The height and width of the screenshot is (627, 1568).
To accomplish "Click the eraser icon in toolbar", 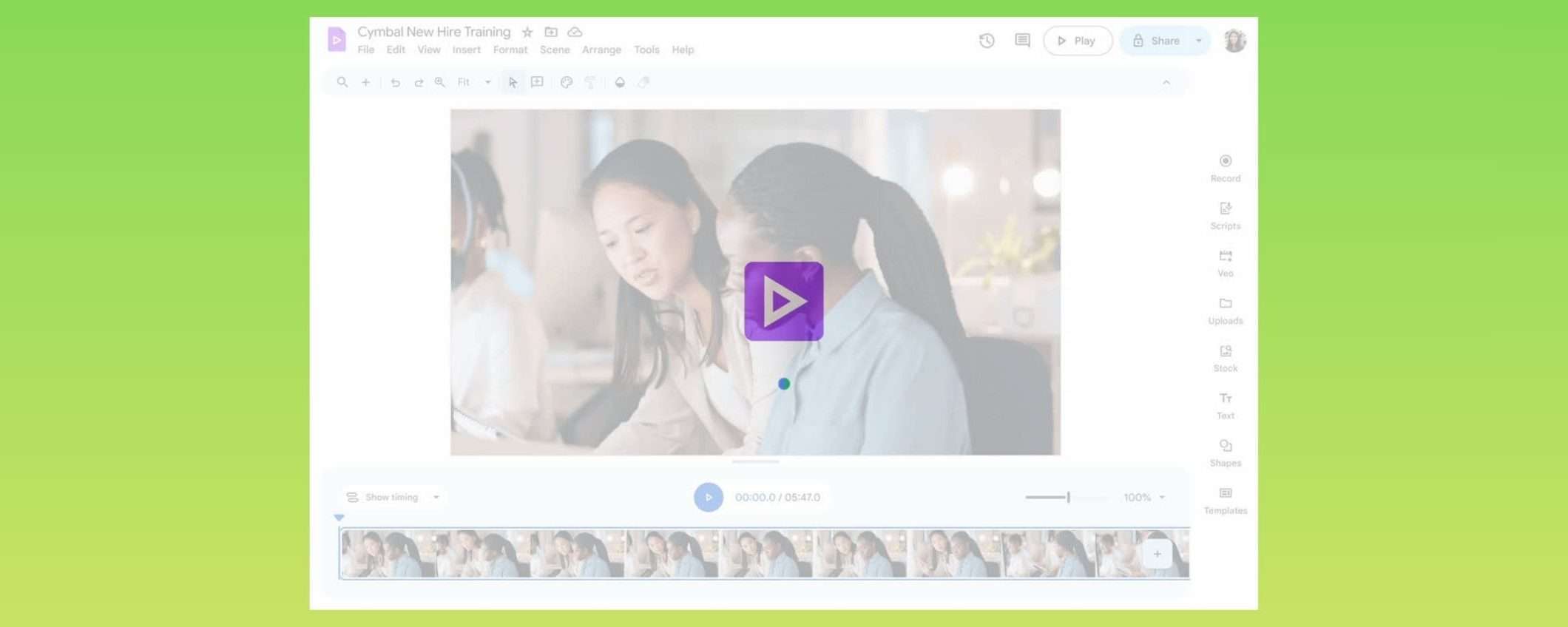I will (644, 82).
